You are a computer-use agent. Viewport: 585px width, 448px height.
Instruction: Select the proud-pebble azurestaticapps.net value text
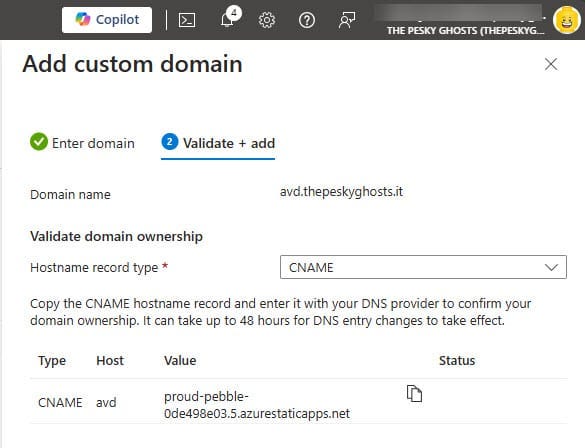point(257,405)
